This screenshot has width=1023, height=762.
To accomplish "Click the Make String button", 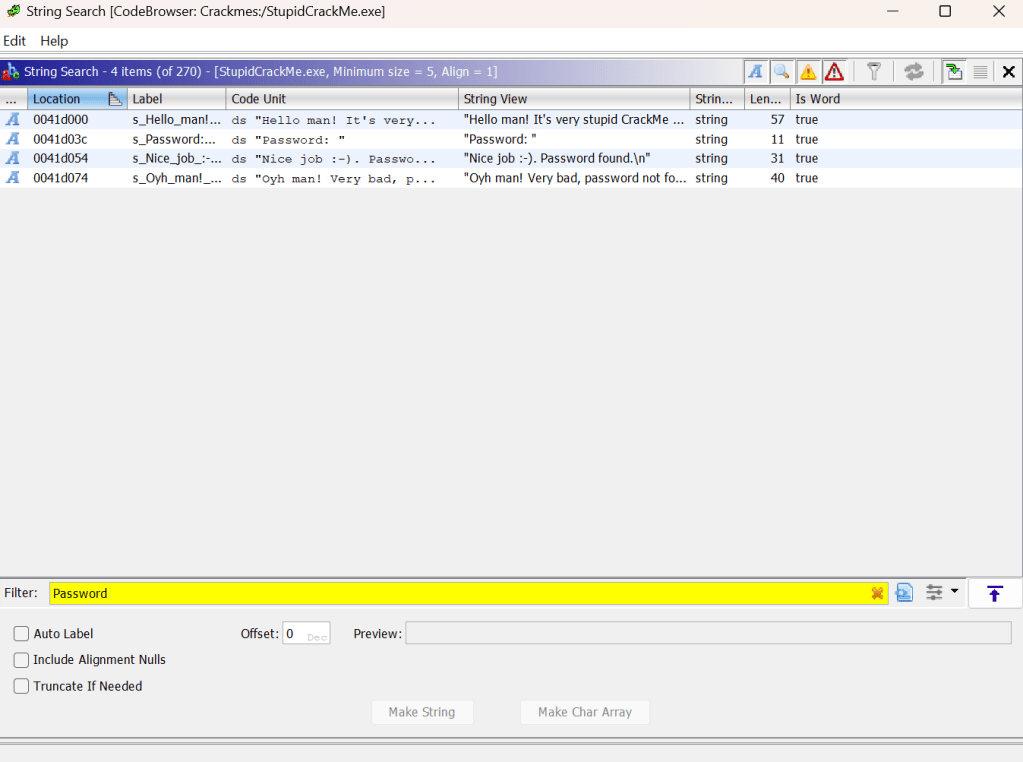I will point(422,712).
